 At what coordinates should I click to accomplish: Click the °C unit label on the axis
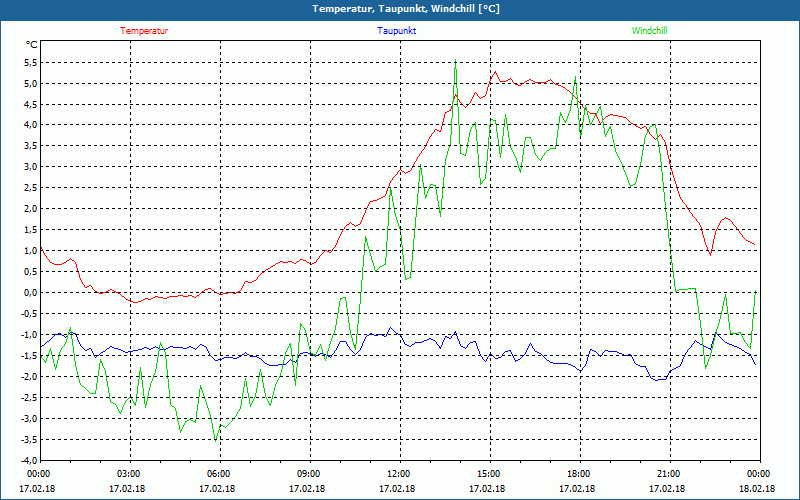pyautogui.click(x=32, y=45)
